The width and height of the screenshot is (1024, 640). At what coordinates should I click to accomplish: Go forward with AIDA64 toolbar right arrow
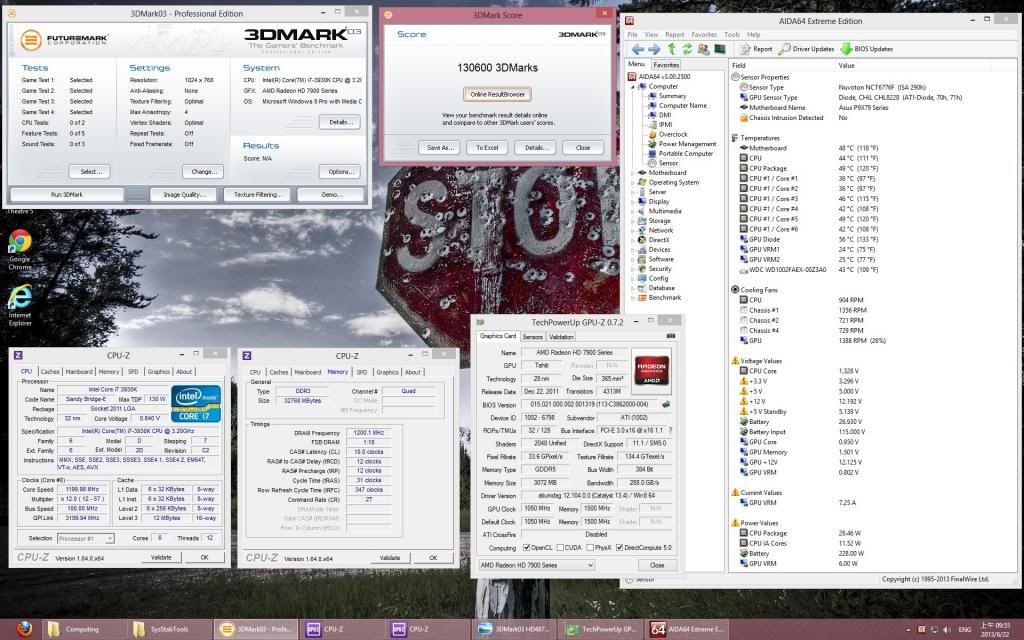point(654,49)
